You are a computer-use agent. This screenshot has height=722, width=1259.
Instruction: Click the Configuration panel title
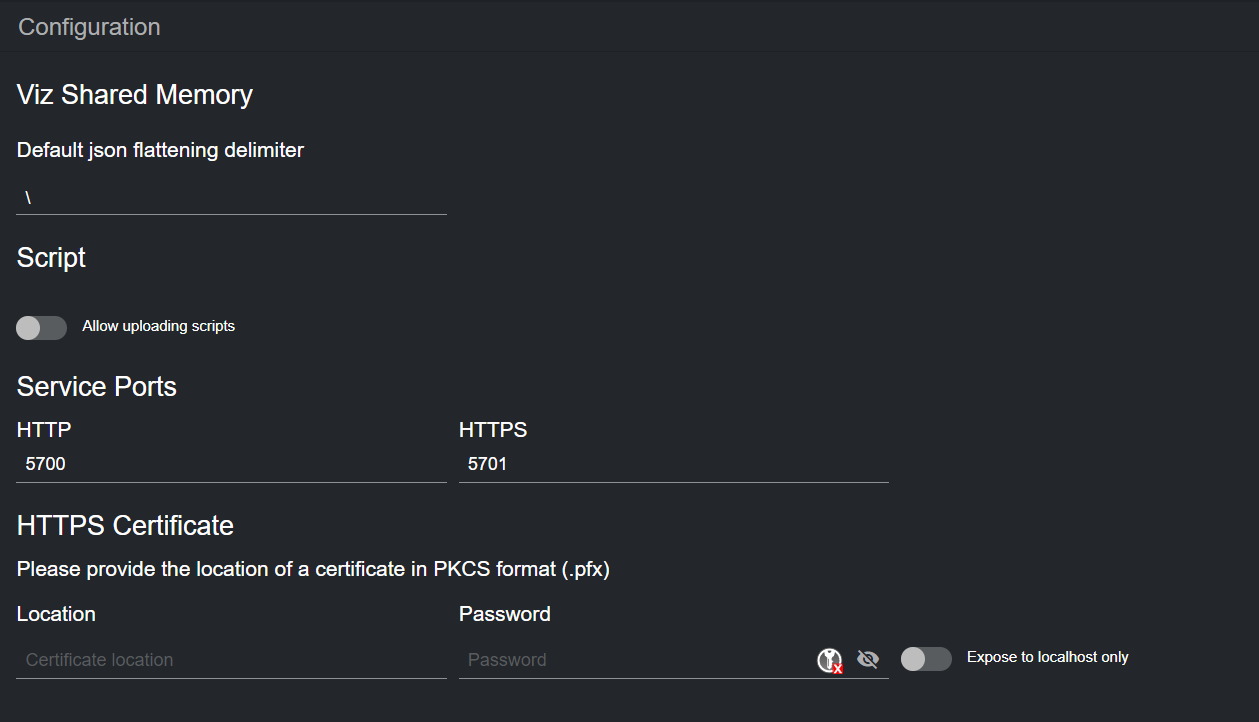[x=89, y=27]
